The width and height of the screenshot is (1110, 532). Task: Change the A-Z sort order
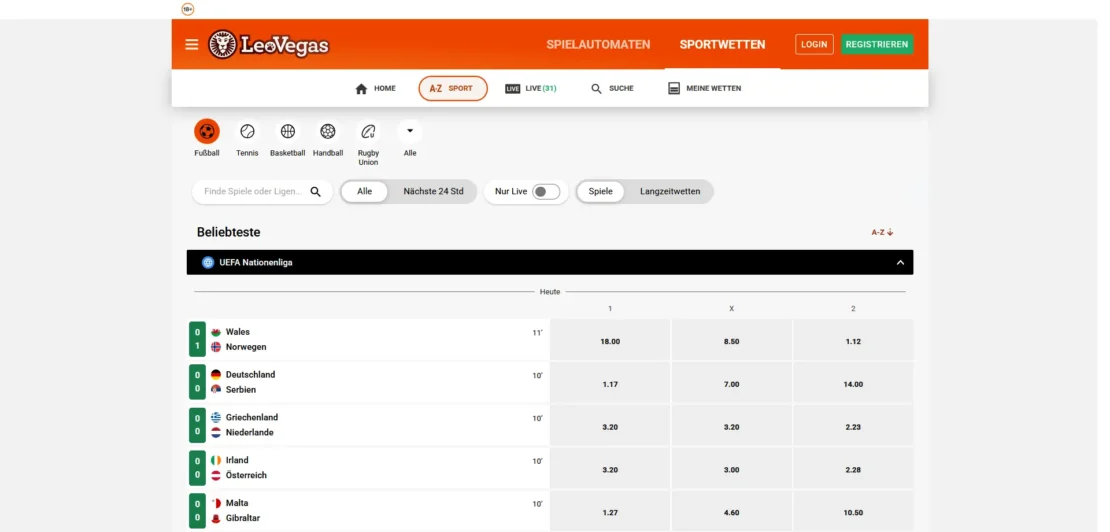[x=882, y=232]
